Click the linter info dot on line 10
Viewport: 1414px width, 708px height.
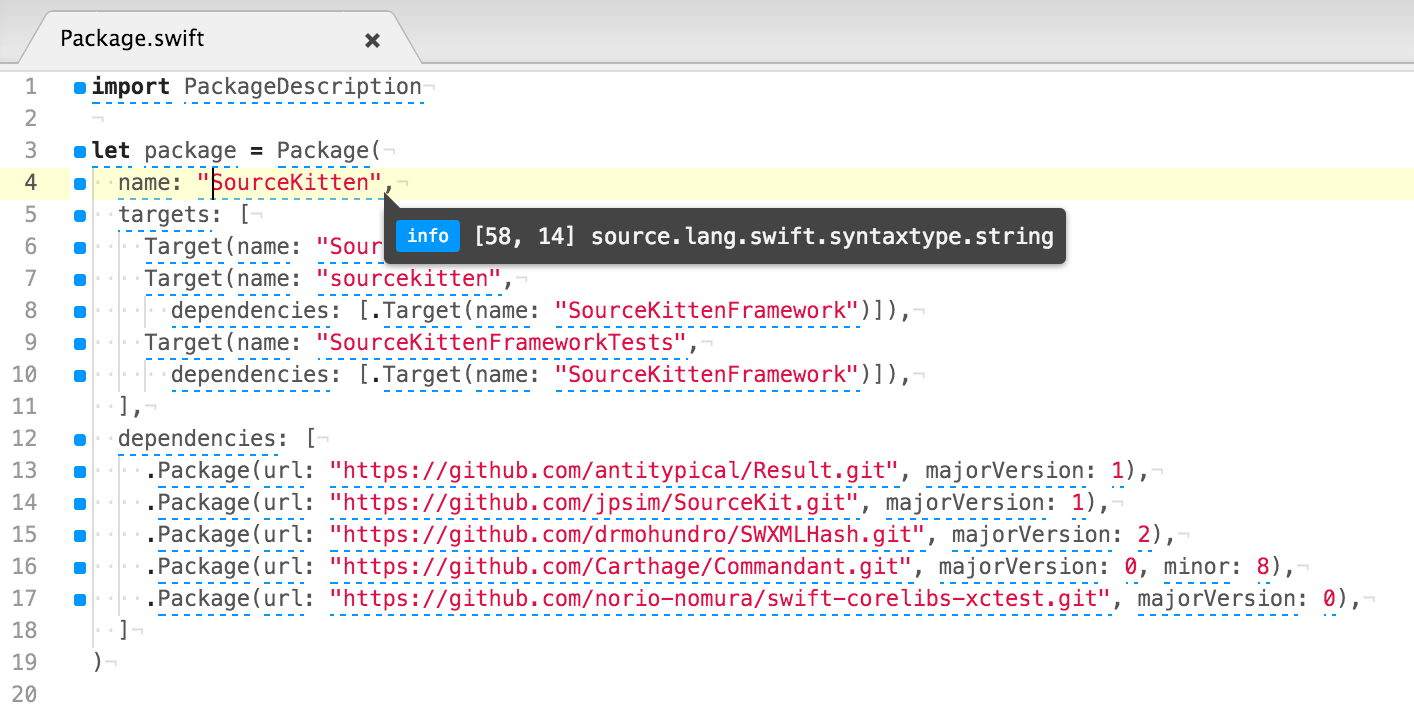79,376
